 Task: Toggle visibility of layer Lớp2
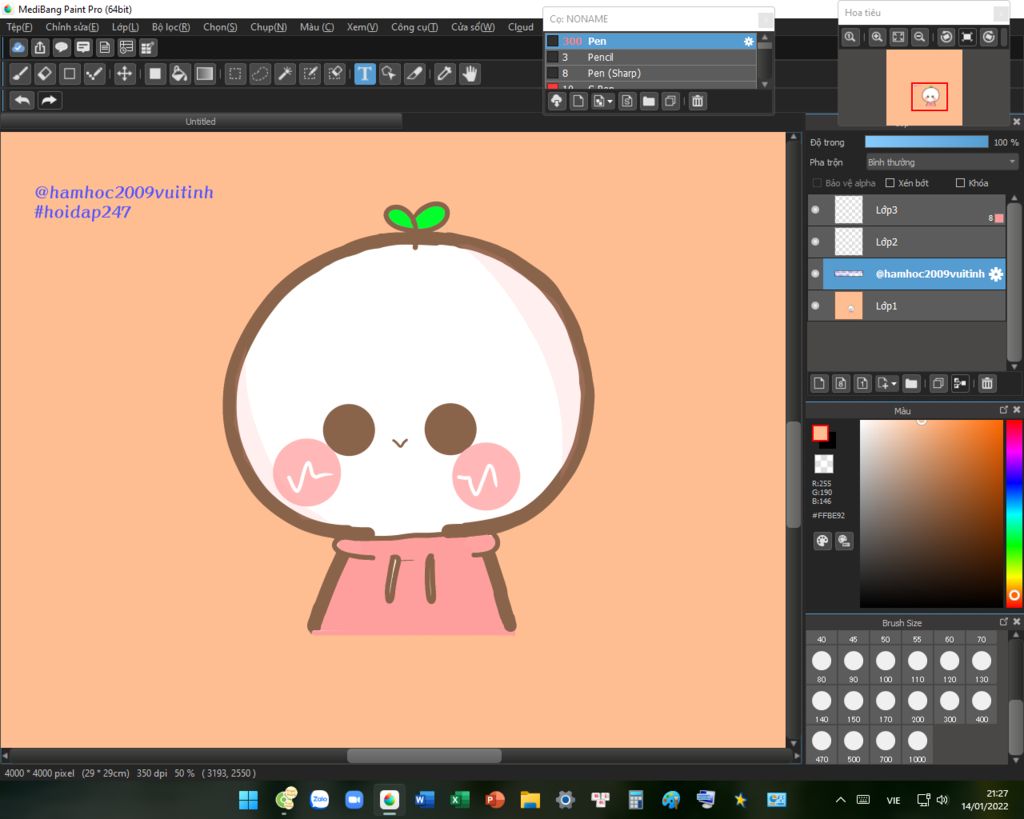coord(815,242)
